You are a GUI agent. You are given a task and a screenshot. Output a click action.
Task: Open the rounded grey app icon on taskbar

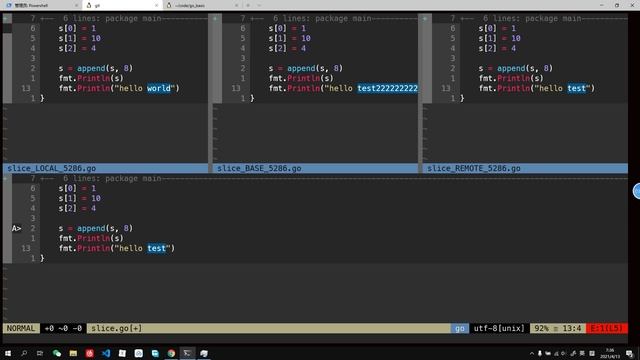click(138, 353)
